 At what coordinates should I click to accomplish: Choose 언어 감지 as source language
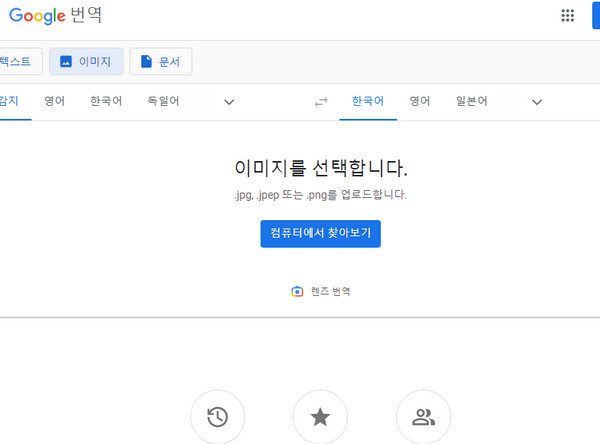11,101
